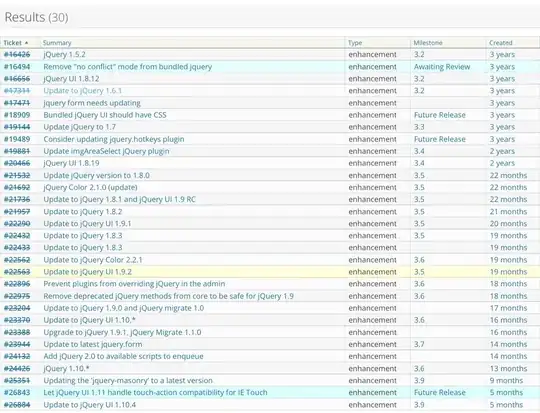Screen dimensions: 540x413
Task: Open ticket #17471
Action: coord(17,103)
